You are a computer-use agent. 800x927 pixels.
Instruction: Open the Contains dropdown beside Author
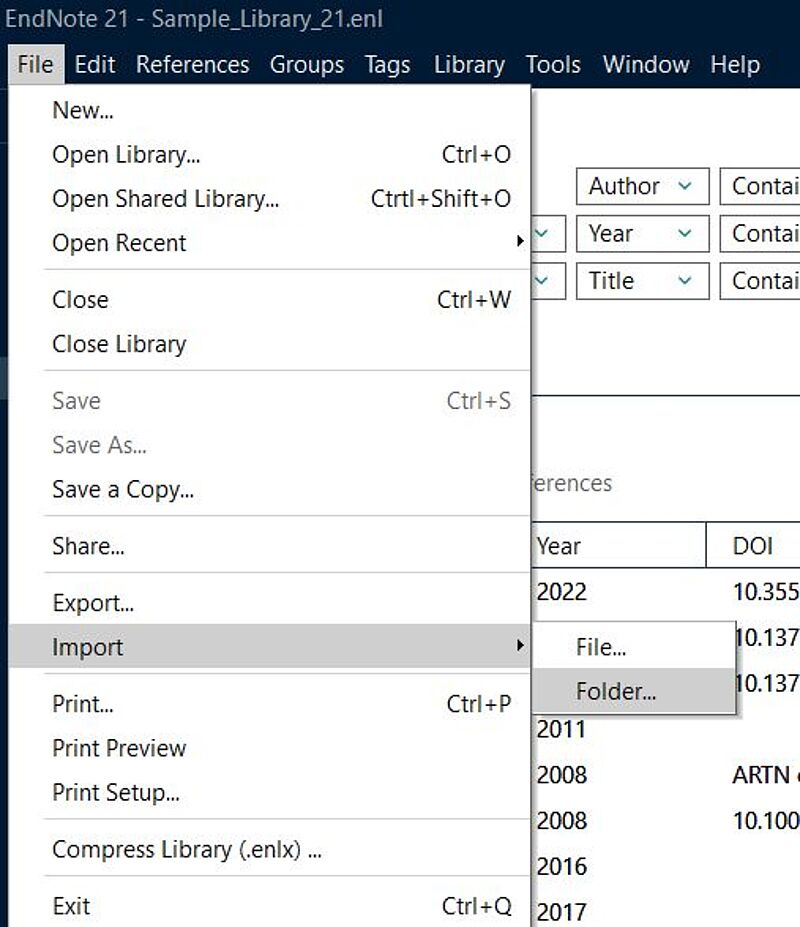click(760, 186)
